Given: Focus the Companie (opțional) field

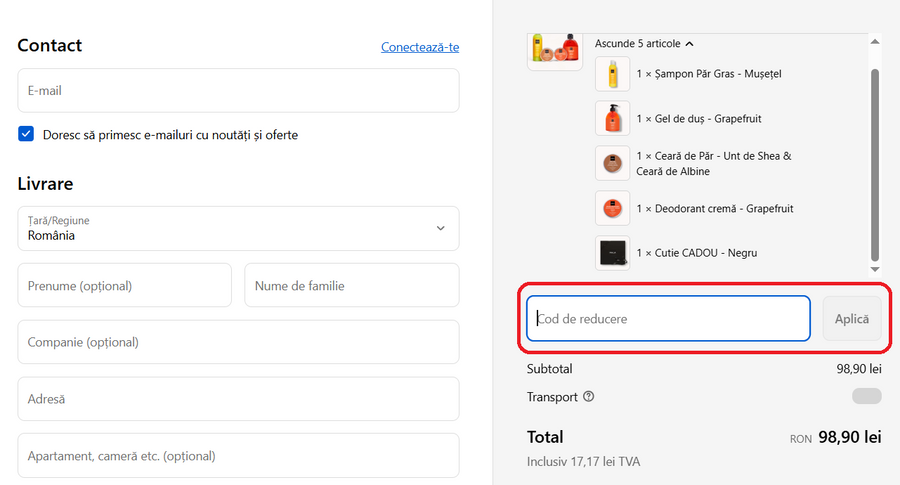Looking at the screenshot, I should 238,342.
